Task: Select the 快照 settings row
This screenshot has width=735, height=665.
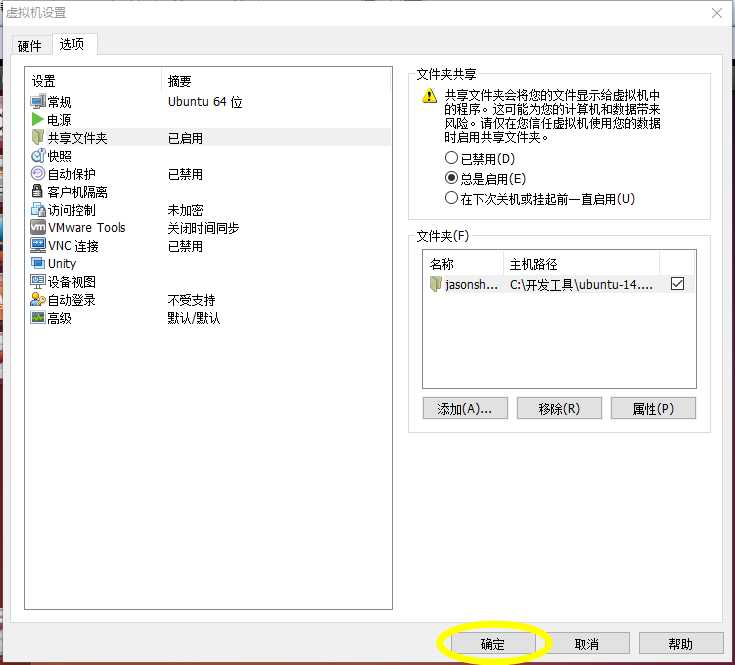Action: click(x=210, y=156)
